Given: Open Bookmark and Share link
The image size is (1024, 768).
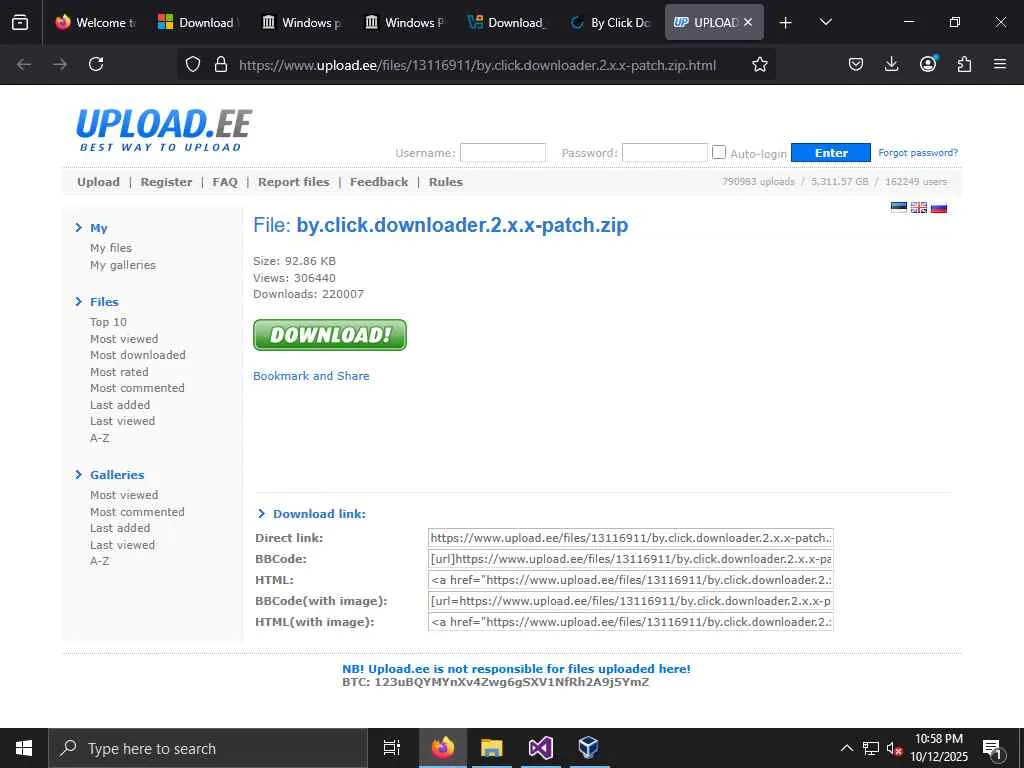Looking at the screenshot, I should [311, 376].
